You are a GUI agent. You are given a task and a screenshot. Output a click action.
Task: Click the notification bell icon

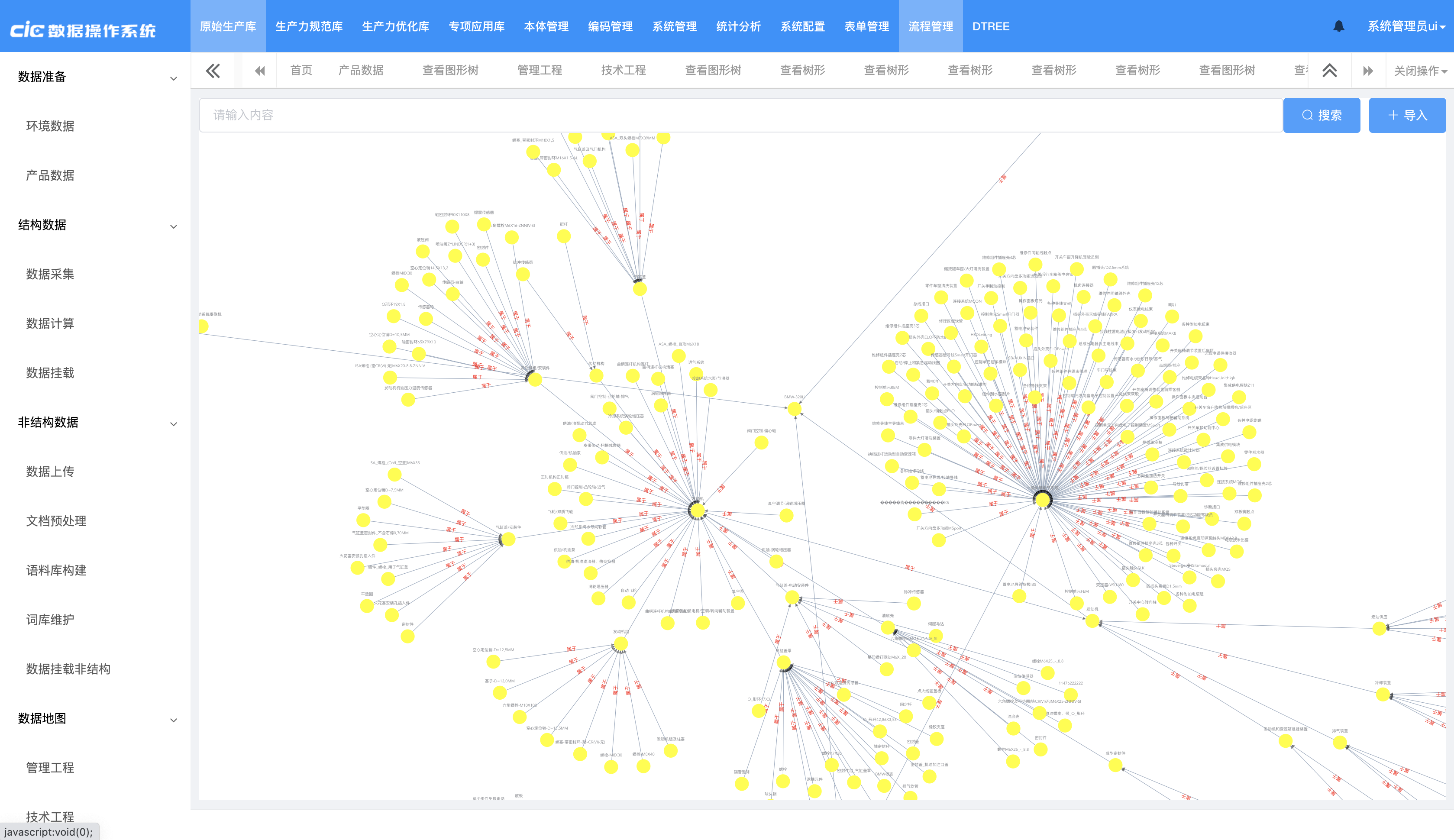1339,26
